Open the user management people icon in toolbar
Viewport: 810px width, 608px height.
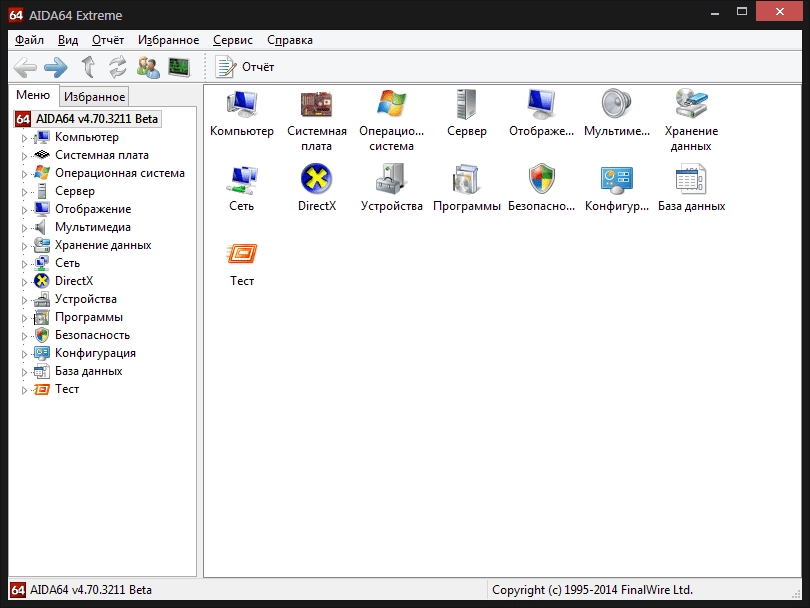coord(148,67)
